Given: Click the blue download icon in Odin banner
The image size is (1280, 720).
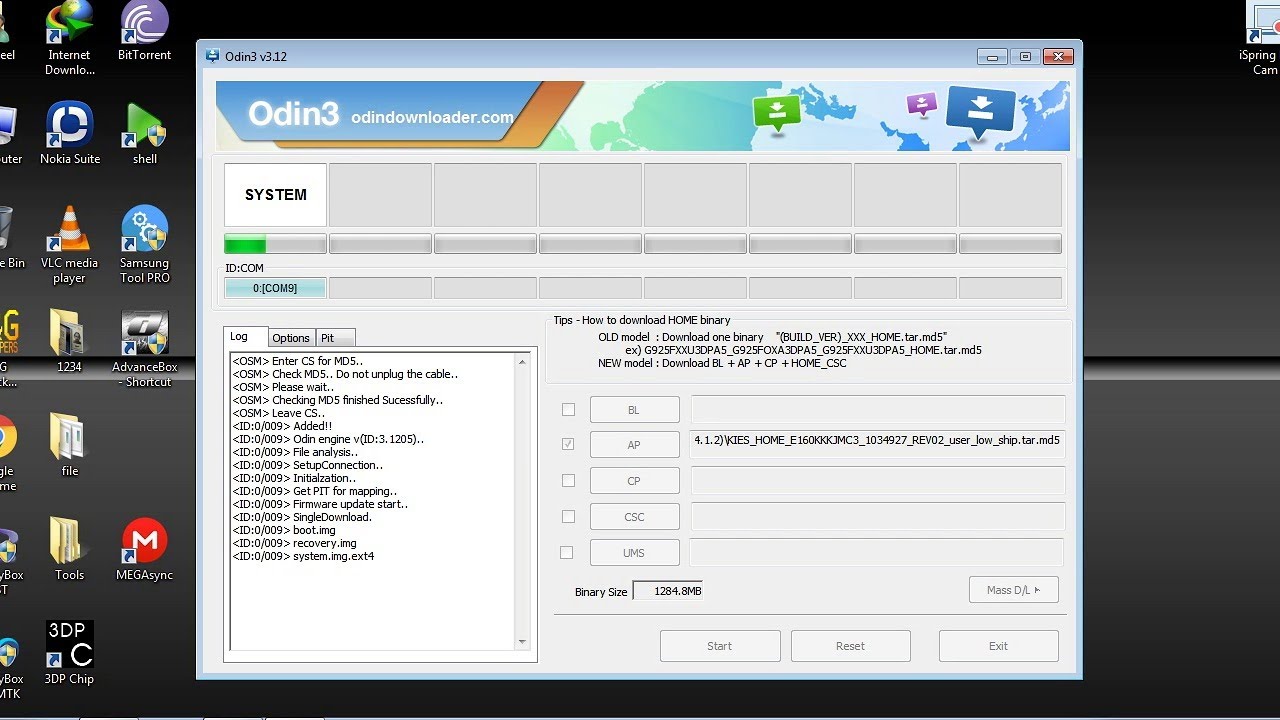Looking at the screenshot, I should click(x=980, y=113).
